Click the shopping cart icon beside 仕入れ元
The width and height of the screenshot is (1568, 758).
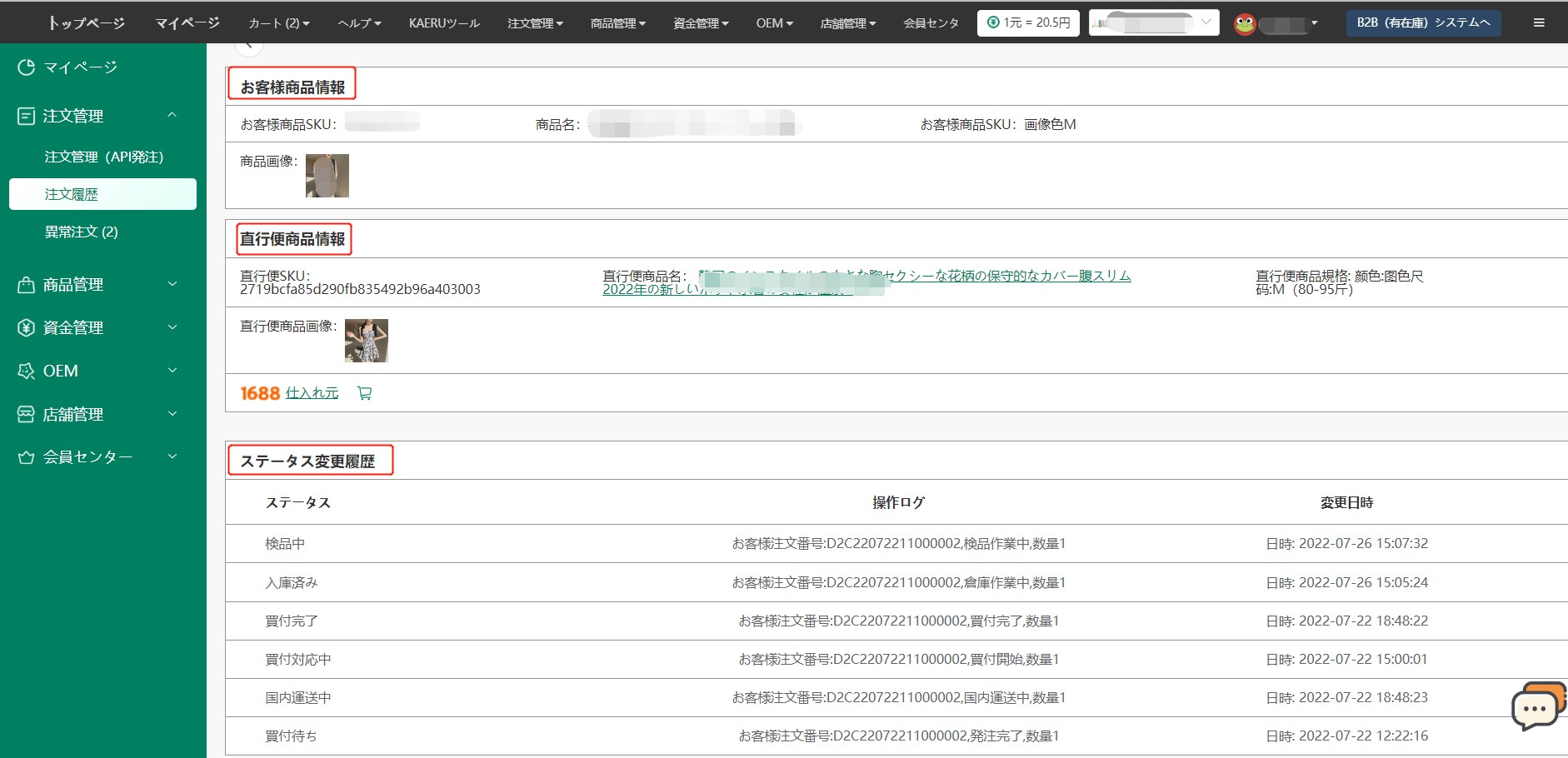364,393
